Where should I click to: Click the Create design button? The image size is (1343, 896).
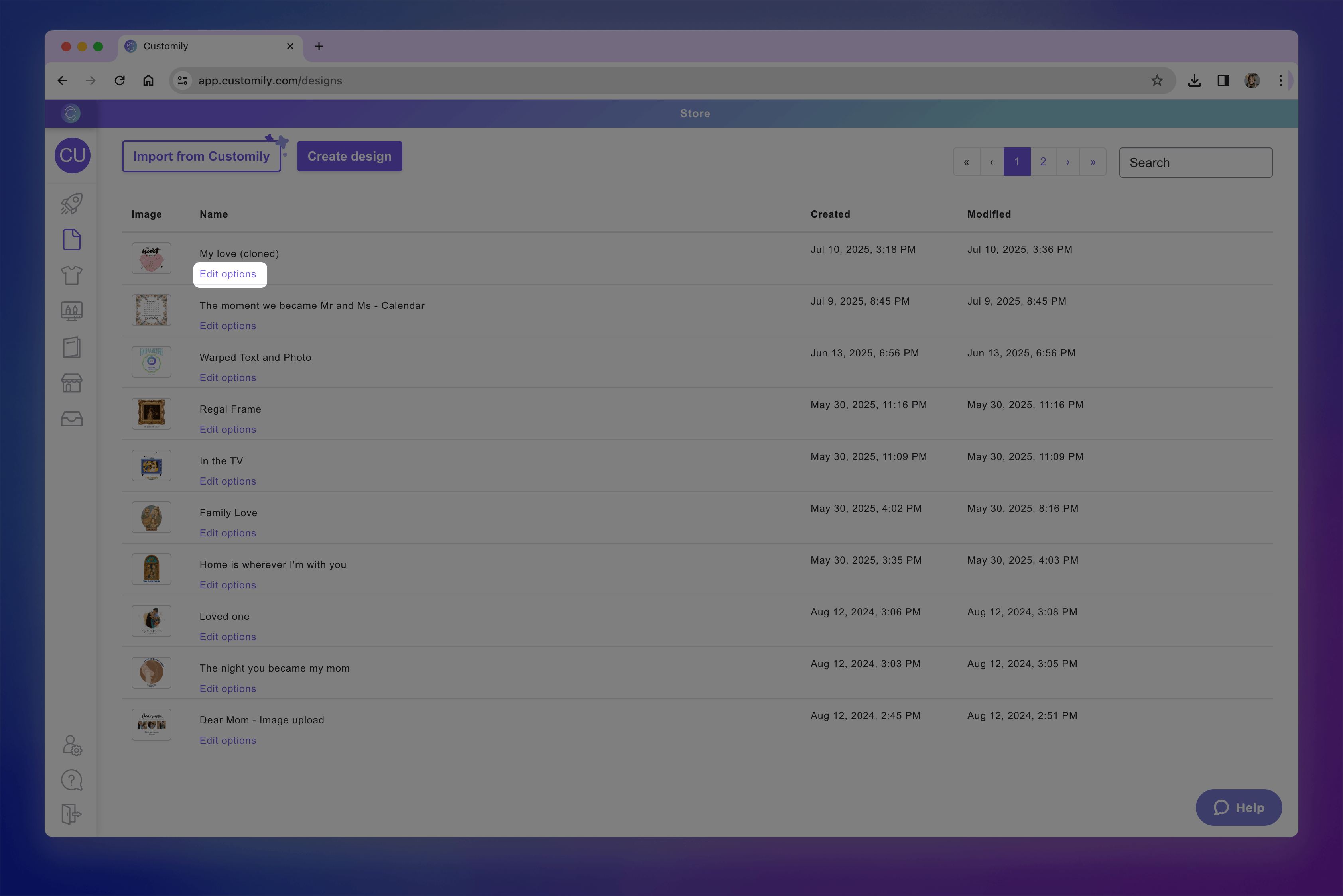pyautogui.click(x=349, y=157)
